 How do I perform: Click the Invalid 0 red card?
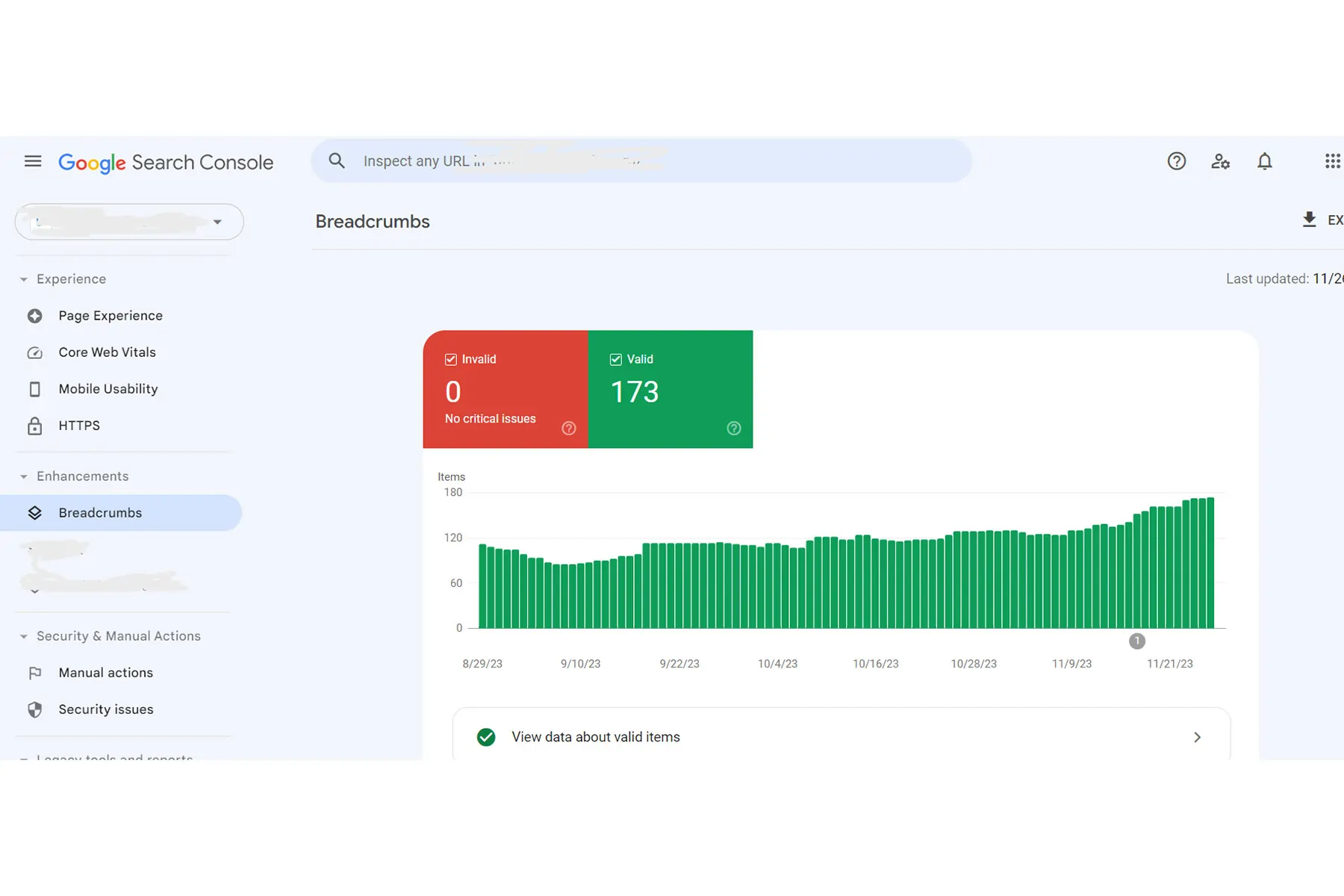tap(505, 389)
